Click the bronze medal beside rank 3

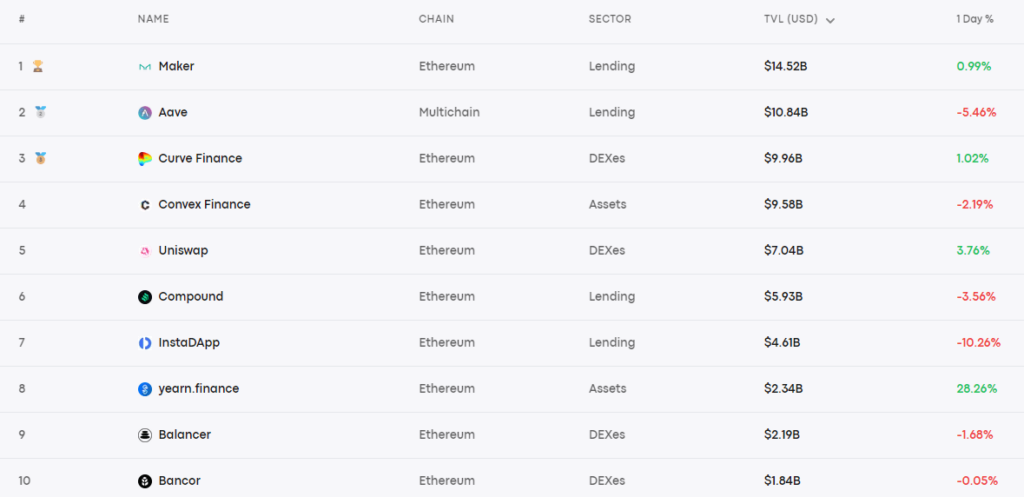point(40,158)
